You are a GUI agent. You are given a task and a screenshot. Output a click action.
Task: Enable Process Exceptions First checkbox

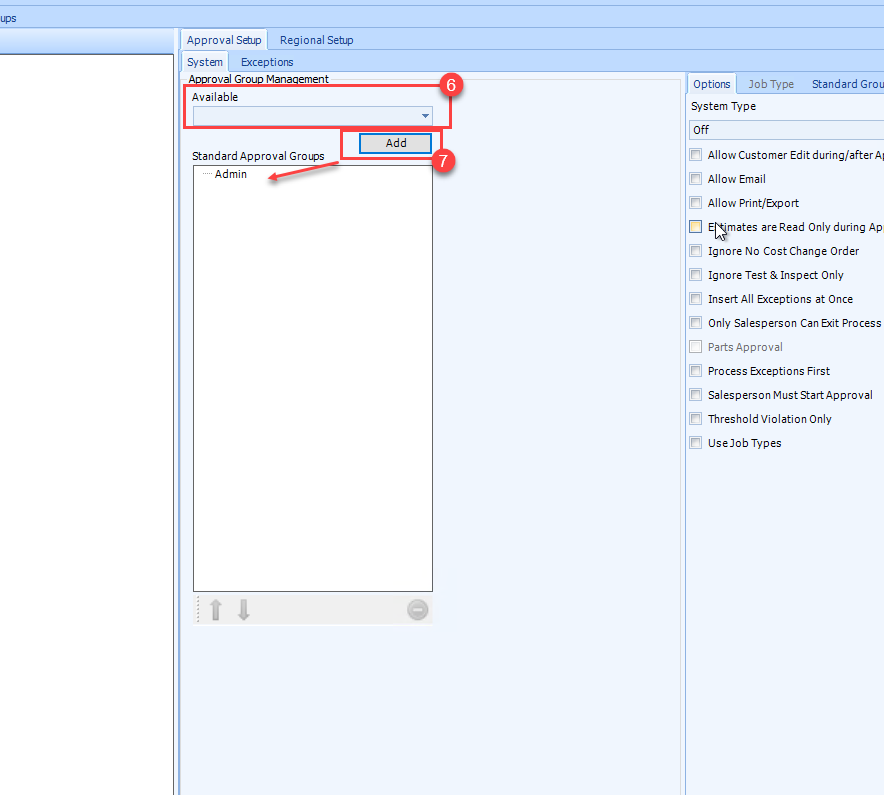pyautogui.click(x=696, y=371)
